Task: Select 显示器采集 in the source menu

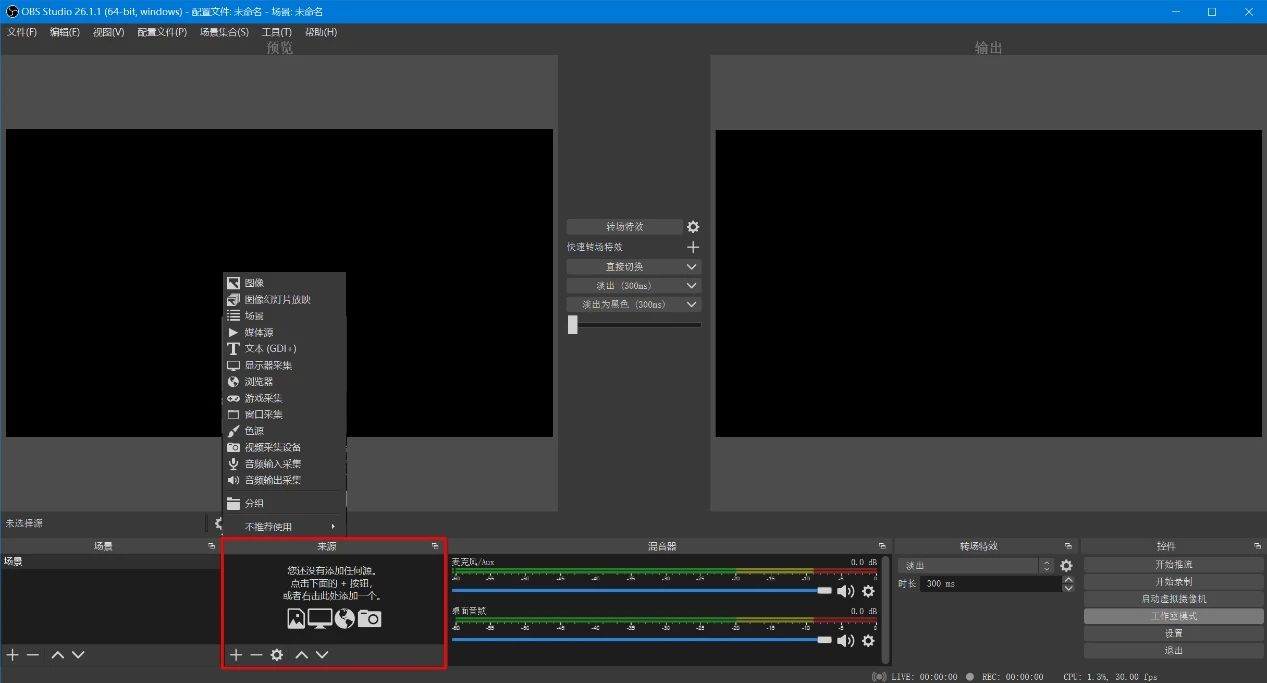Action: pos(284,365)
